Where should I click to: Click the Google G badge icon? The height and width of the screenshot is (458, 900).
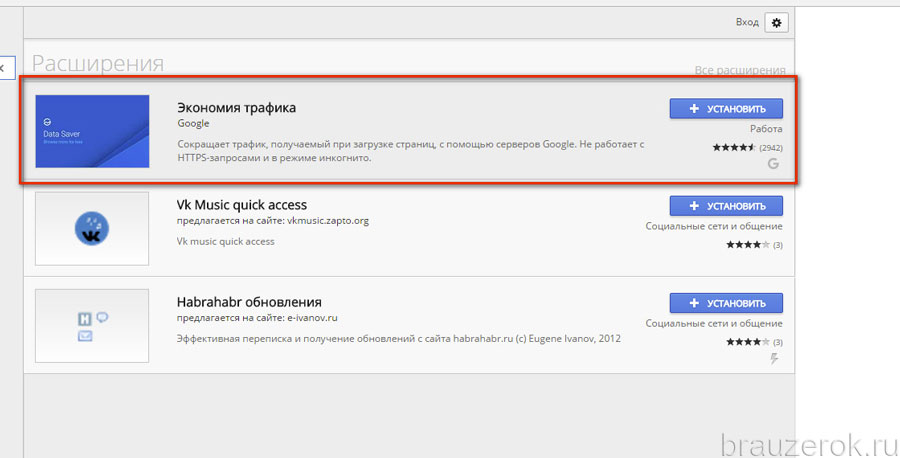(x=773, y=164)
